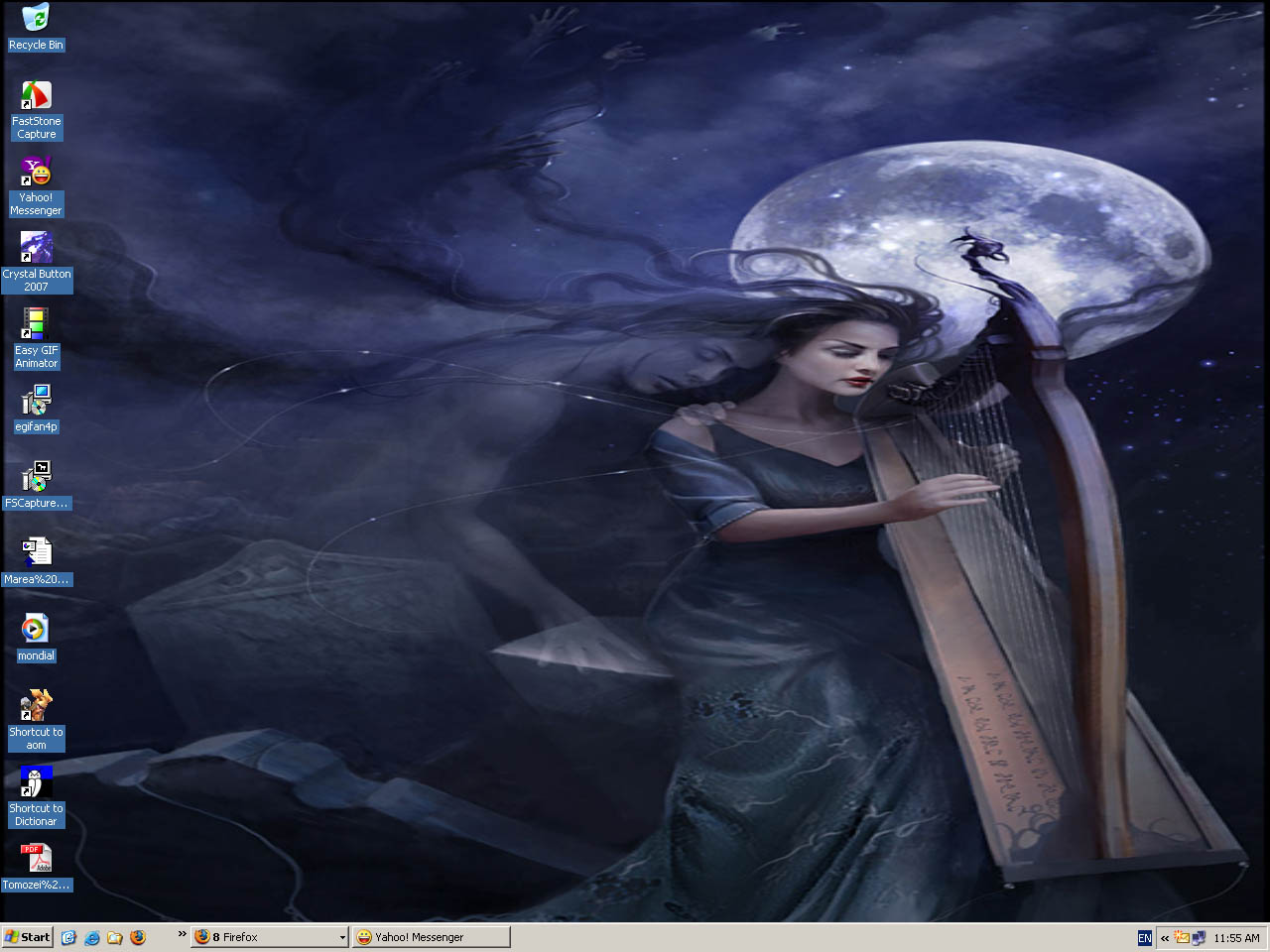Expand the Quick Launch overflow chevron
1270x952 pixels.
point(182,934)
